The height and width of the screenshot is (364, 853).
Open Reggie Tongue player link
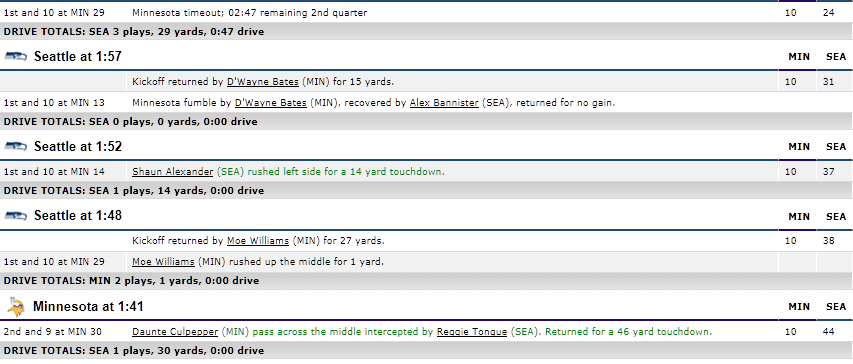point(472,331)
